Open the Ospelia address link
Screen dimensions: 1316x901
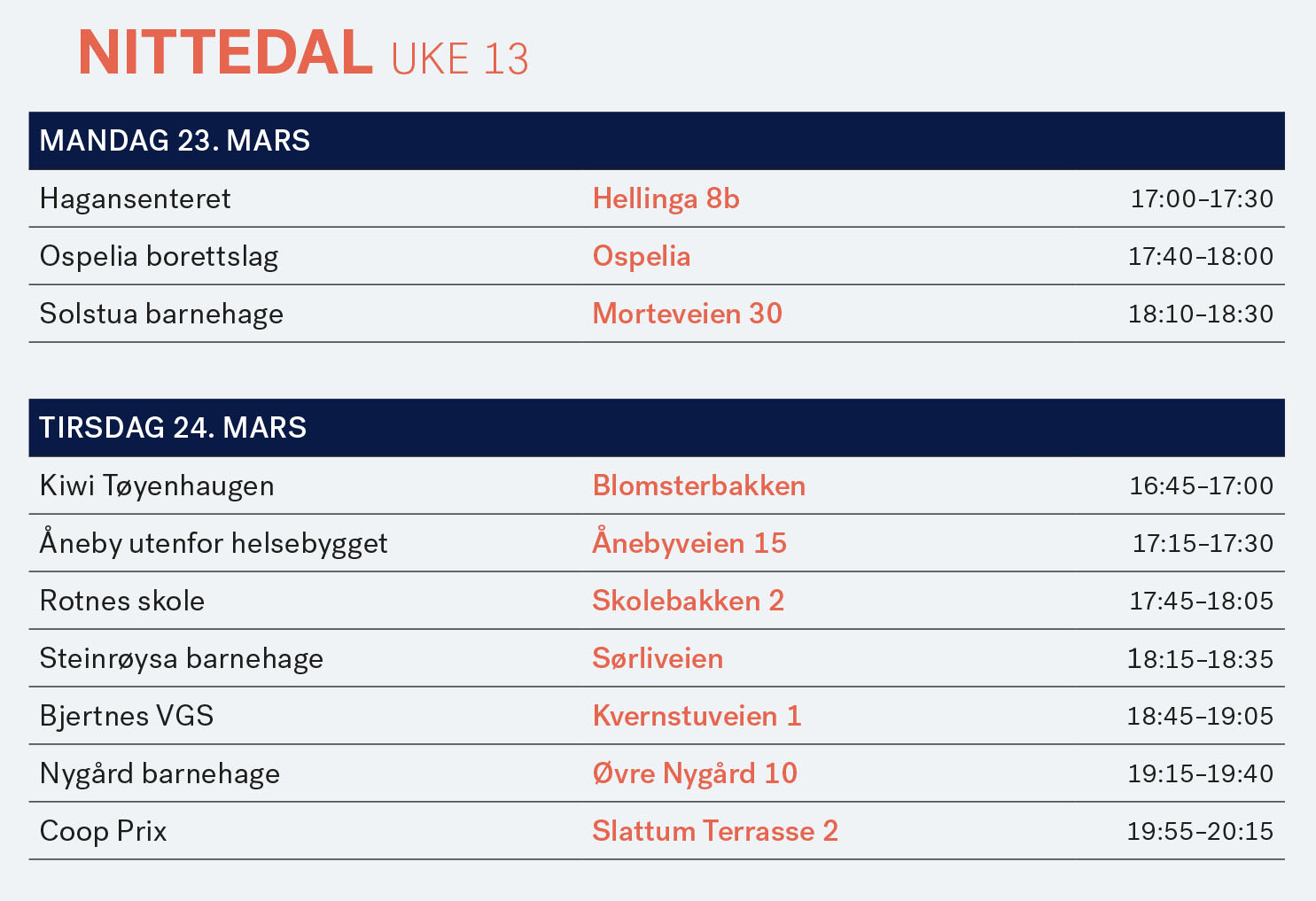(x=642, y=256)
